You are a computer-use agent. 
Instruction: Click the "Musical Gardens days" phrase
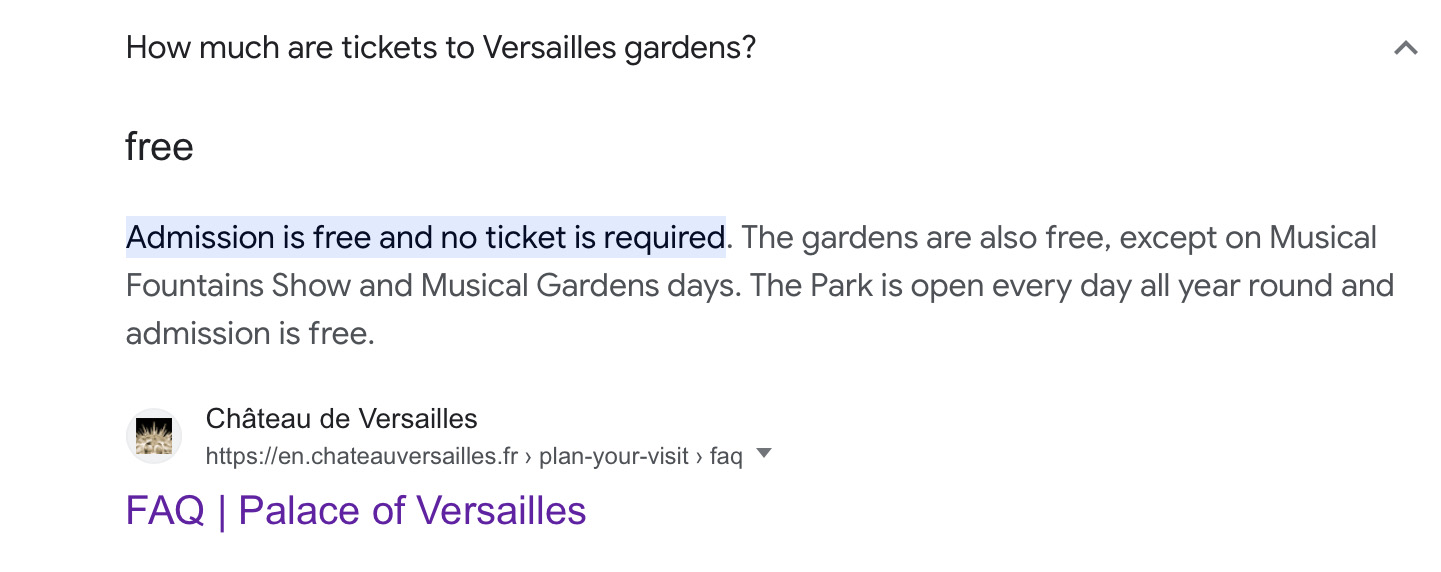(578, 286)
